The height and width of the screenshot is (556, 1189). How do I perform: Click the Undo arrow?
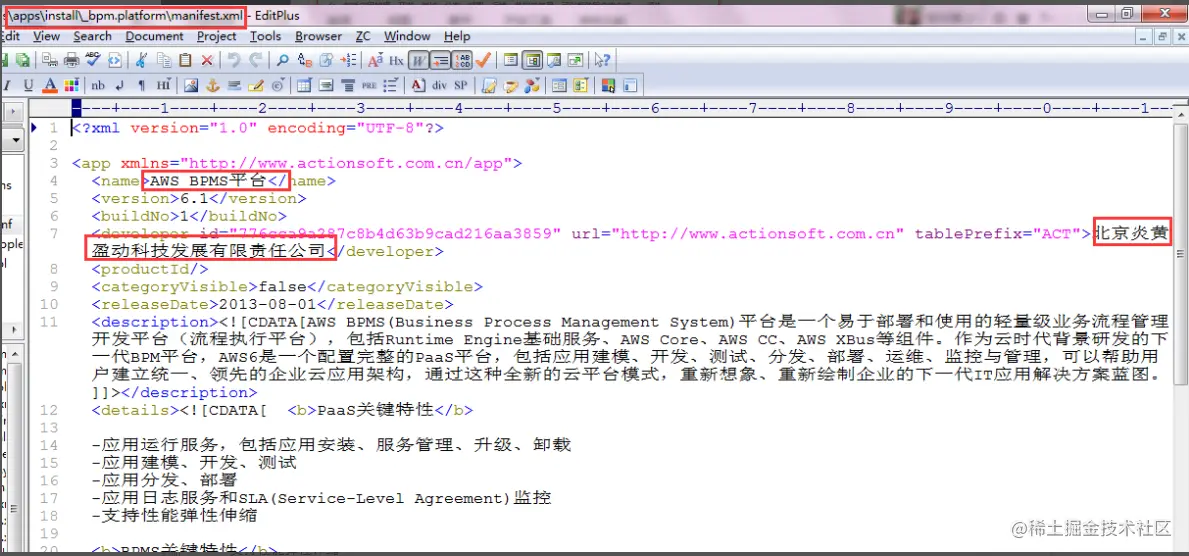[x=234, y=61]
